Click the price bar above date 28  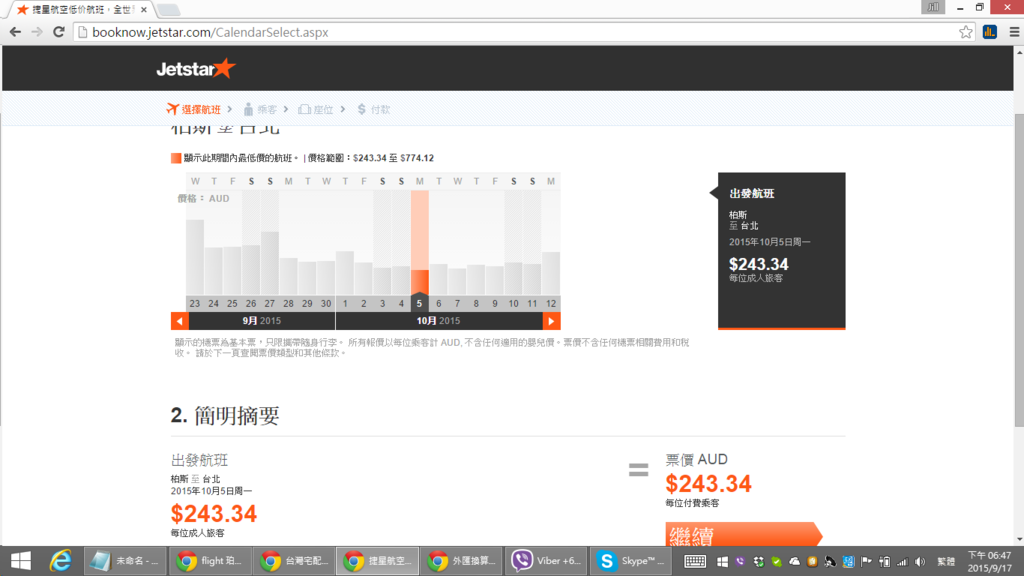pos(289,276)
